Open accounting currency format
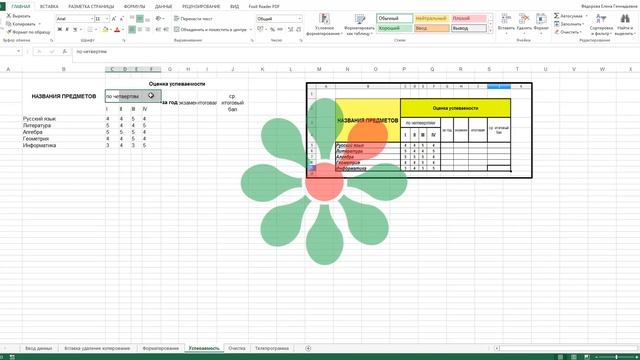The width and height of the screenshot is (640, 360). tap(261, 29)
